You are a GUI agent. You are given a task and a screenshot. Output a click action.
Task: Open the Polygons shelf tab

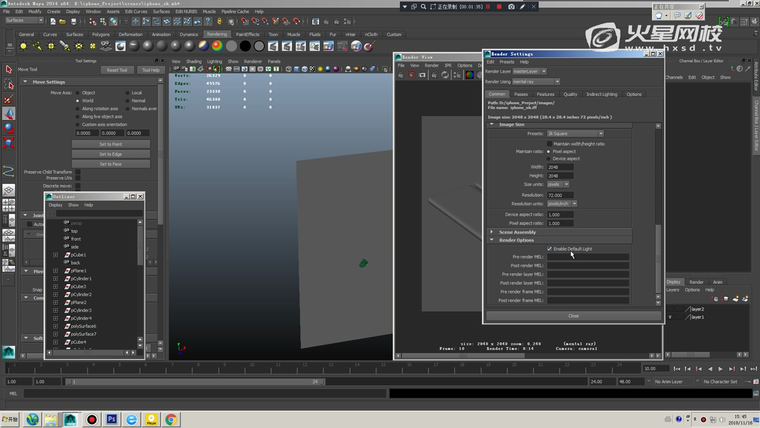point(101,34)
